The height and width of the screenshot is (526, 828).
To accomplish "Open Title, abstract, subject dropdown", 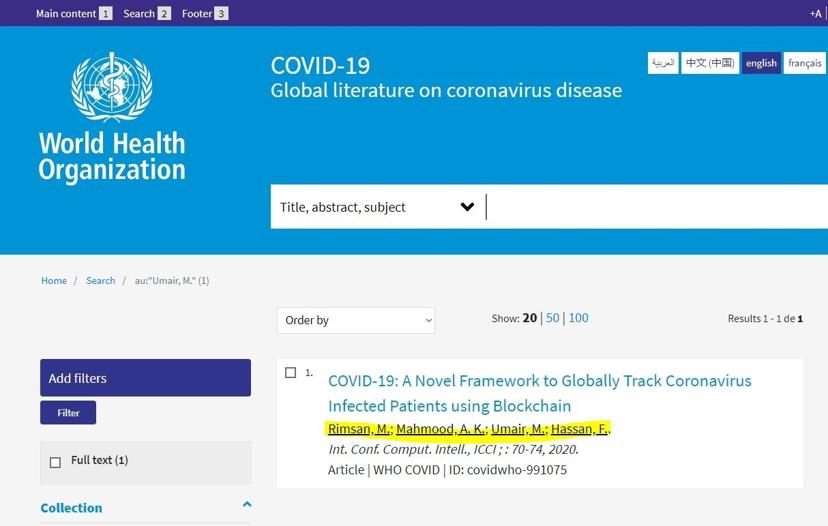I will pyautogui.click(x=377, y=207).
